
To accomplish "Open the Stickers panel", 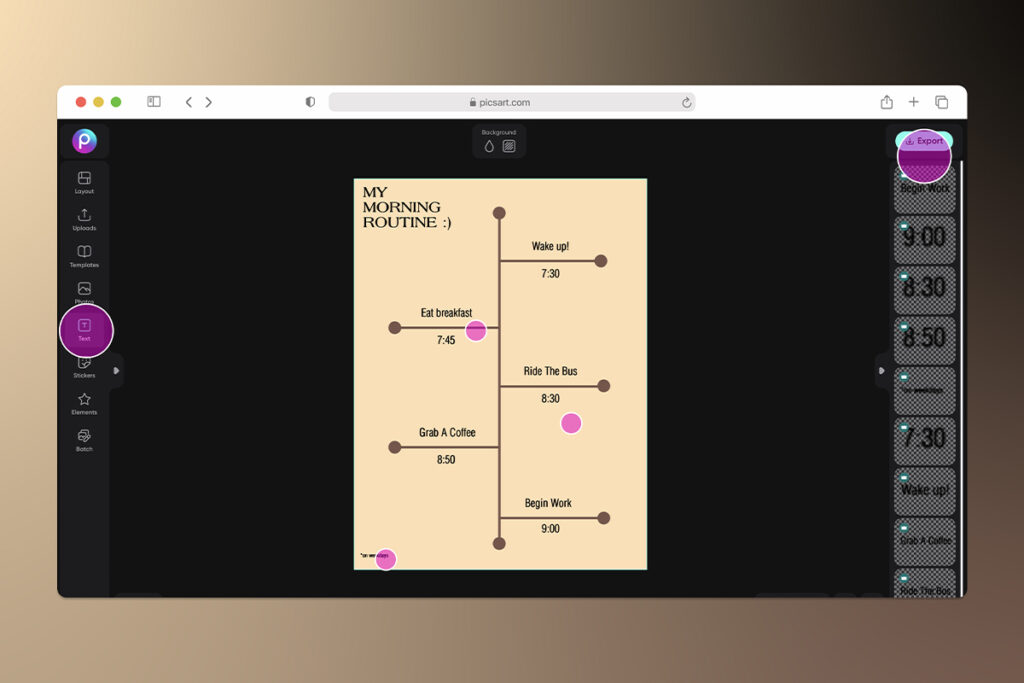I will point(84,365).
